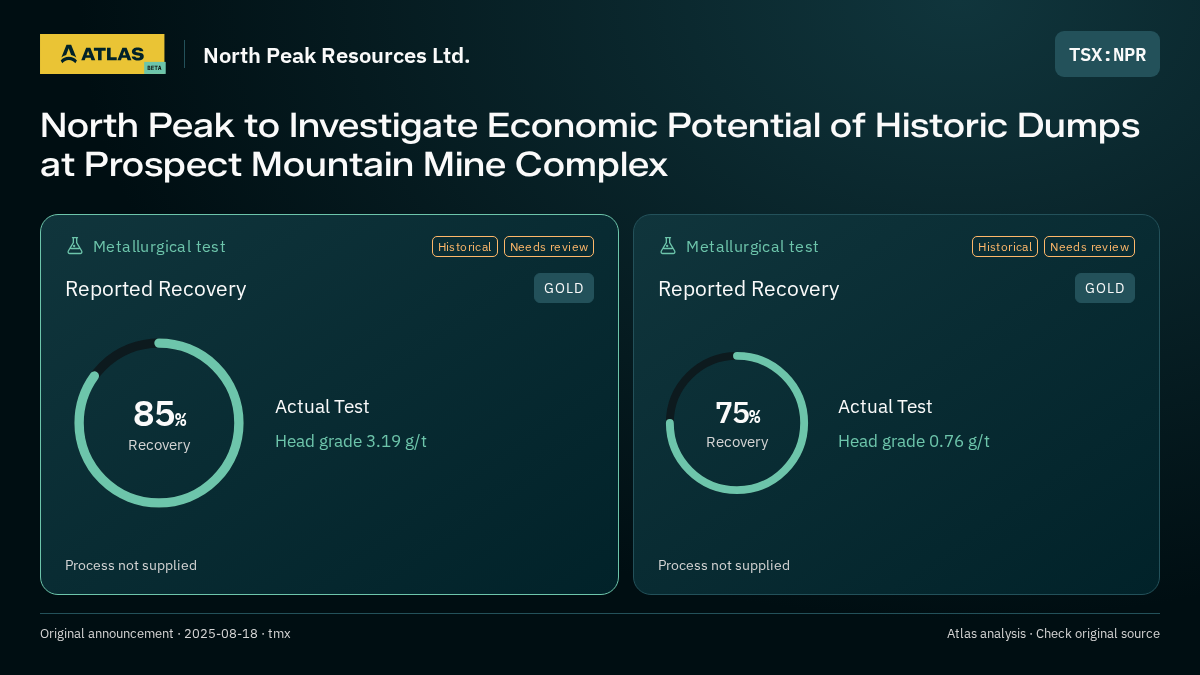1200x675 pixels.
Task: Click Actual Test label beside the 75% ring
Action: click(x=885, y=407)
